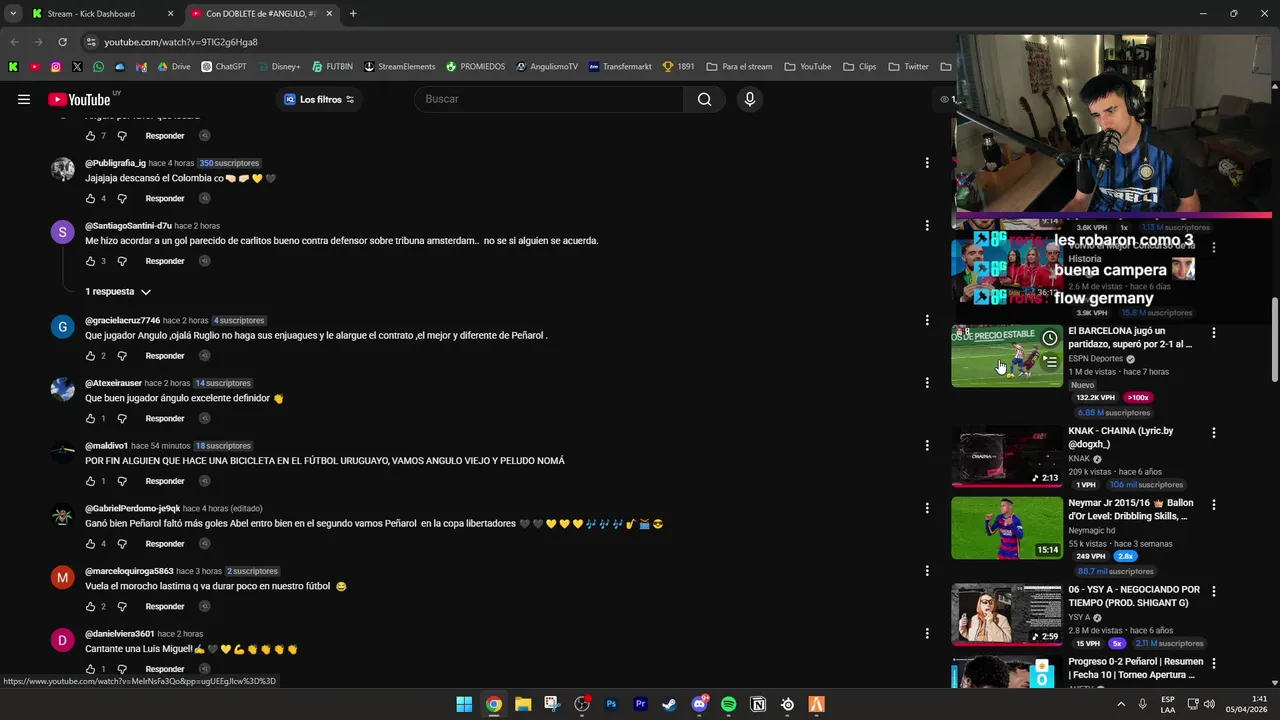
Task: Open @marceloquiroga5863 avatar
Action: [x=62, y=577]
